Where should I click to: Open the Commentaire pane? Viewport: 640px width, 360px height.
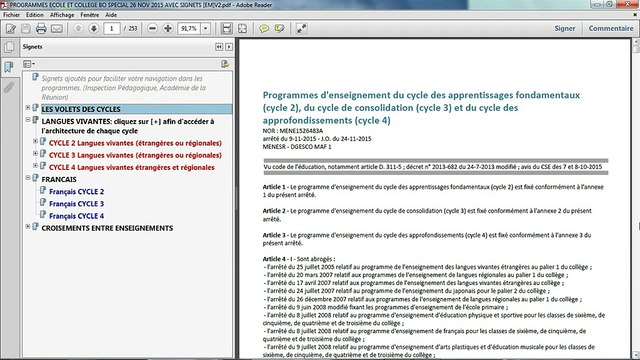point(611,29)
